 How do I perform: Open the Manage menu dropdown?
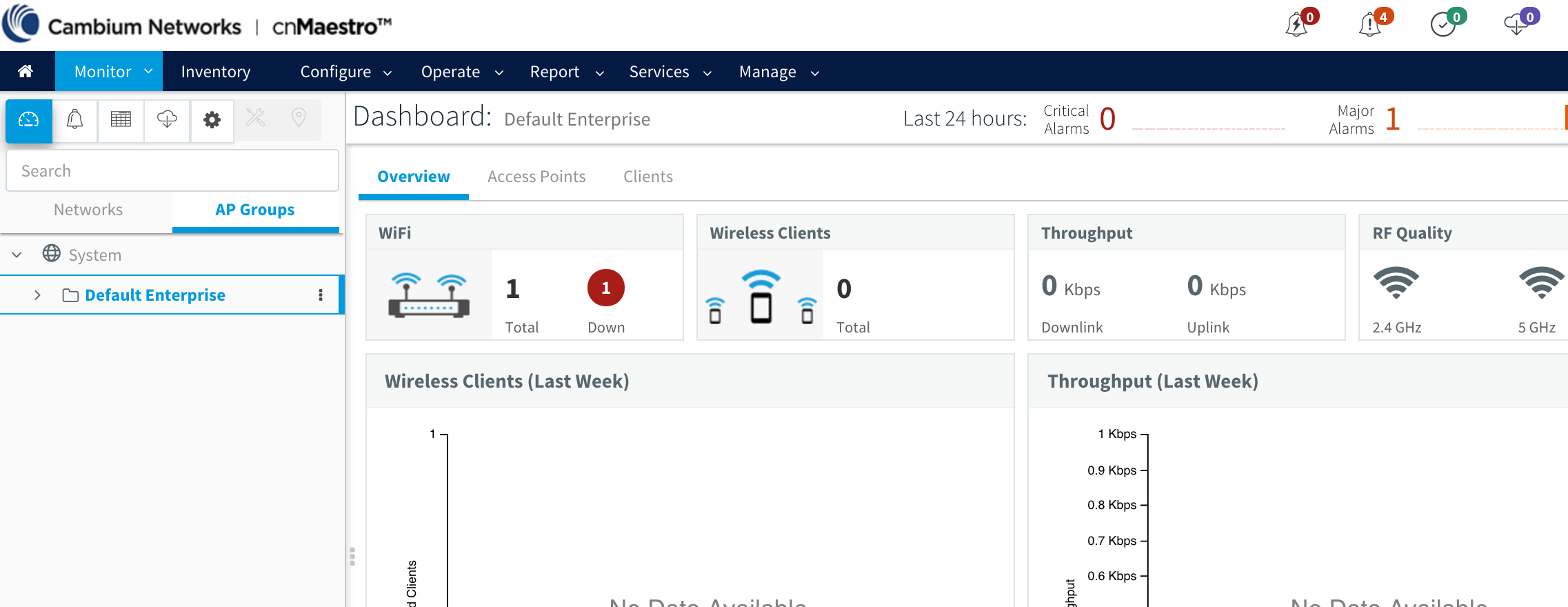(779, 72)
